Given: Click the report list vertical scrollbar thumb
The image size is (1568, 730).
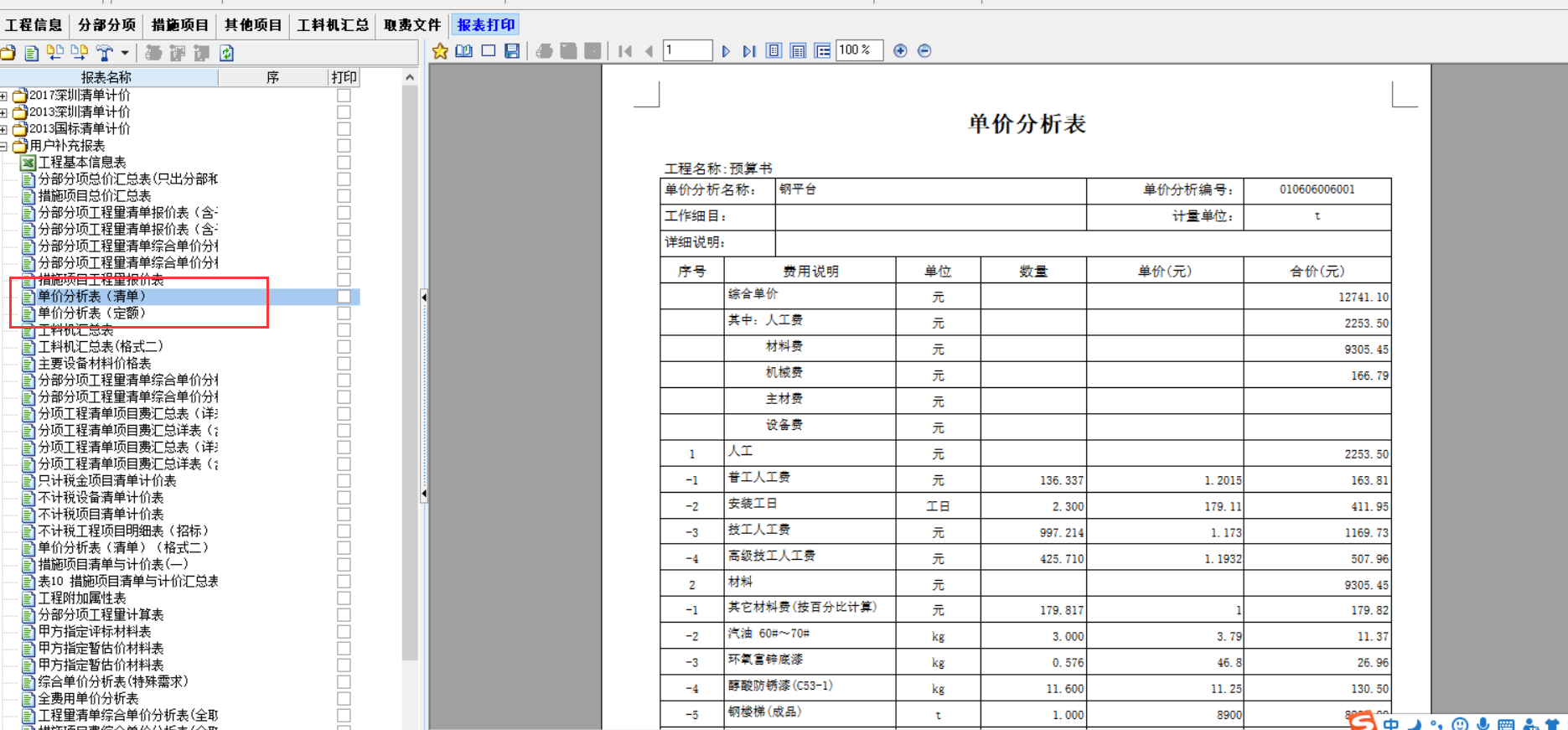Looking at the screenshot, I should point(410,373).
